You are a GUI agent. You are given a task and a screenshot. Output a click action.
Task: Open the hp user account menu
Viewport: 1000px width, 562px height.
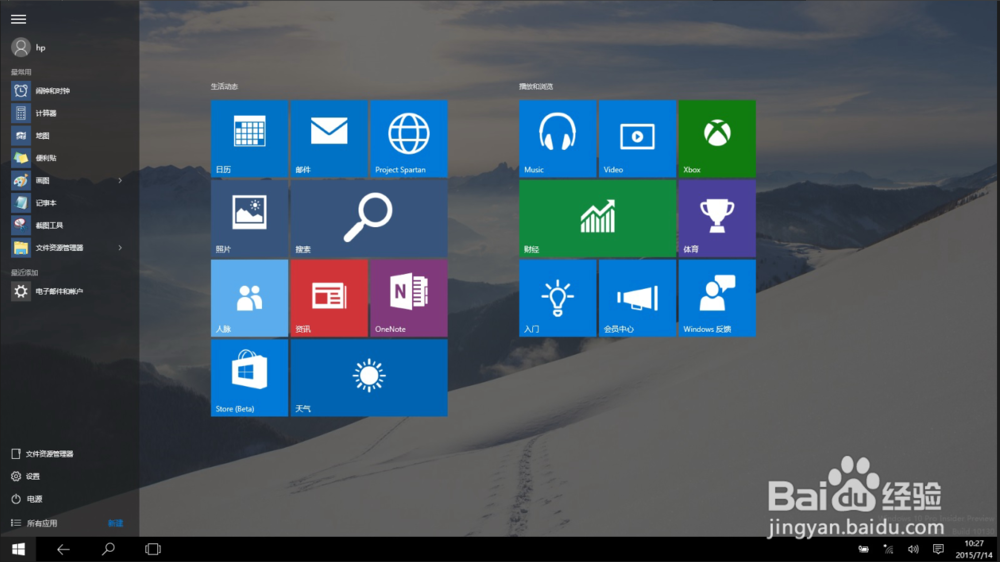tap(29, 47)
